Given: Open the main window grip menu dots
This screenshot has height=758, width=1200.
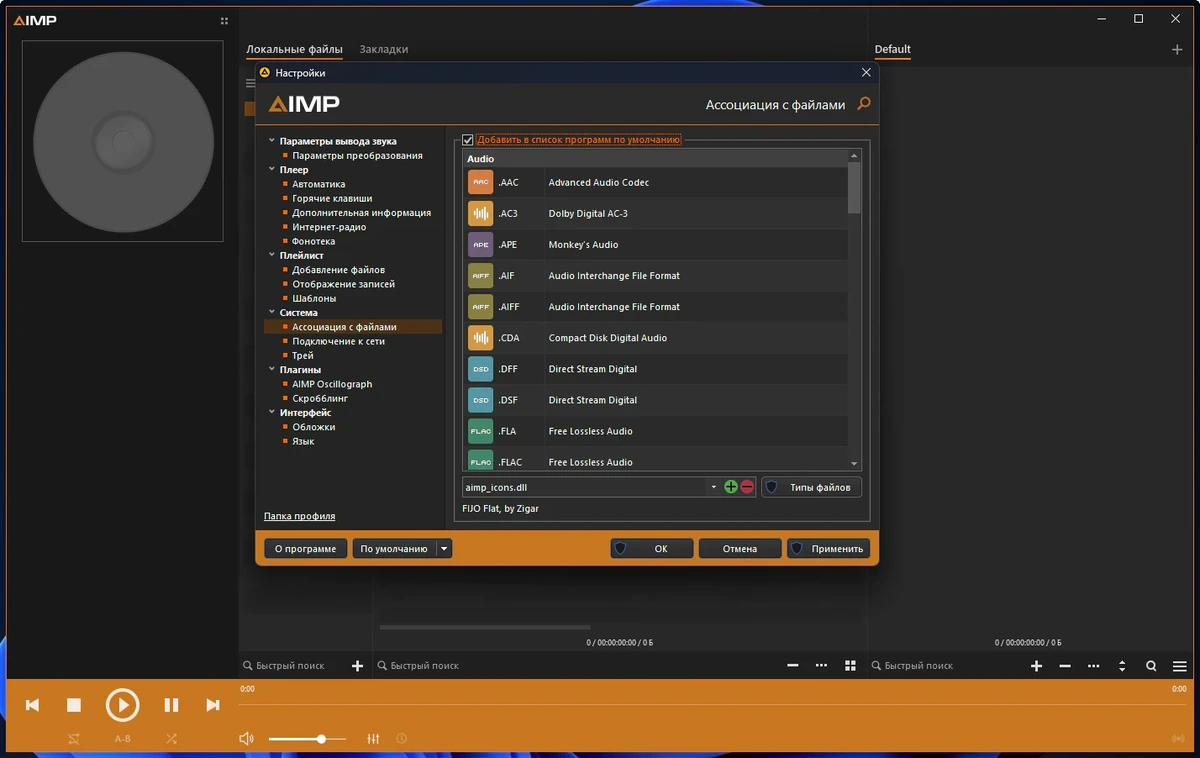Looking at the screenshot, I should [224, 20].
